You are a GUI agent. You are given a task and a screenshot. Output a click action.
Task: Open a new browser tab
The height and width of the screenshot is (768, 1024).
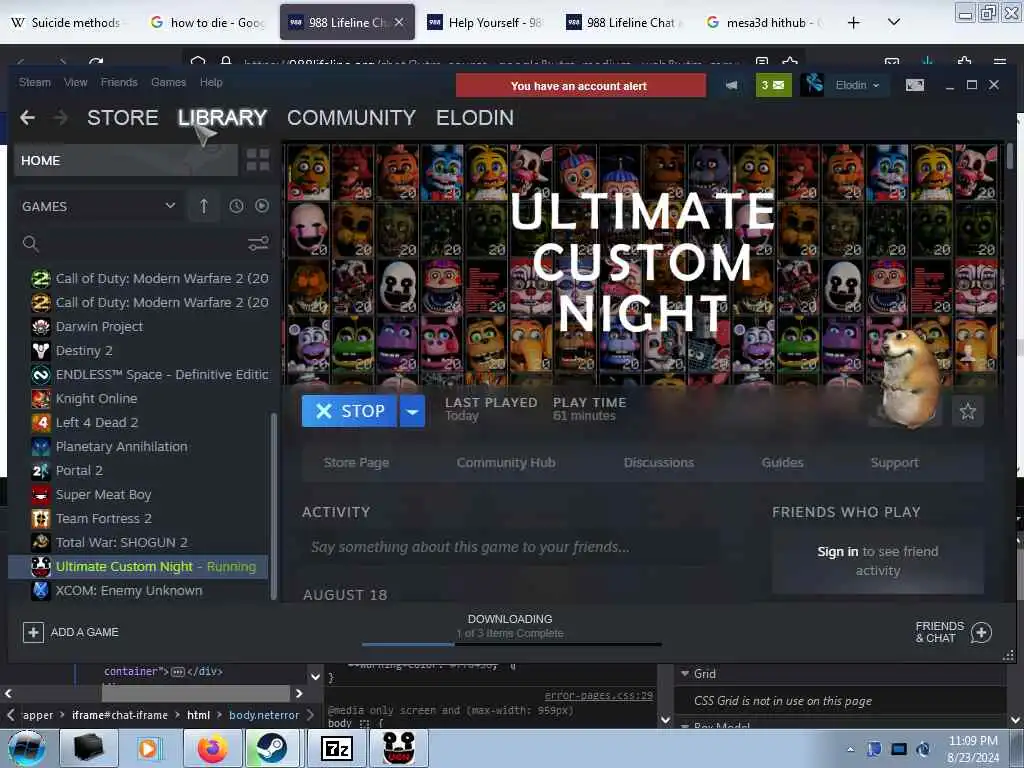(854, 23)
